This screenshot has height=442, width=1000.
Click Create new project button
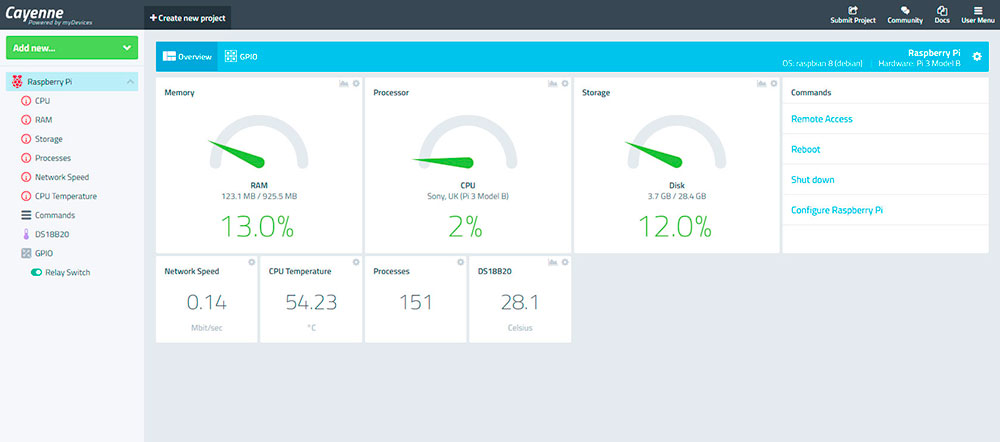(188, 18)
